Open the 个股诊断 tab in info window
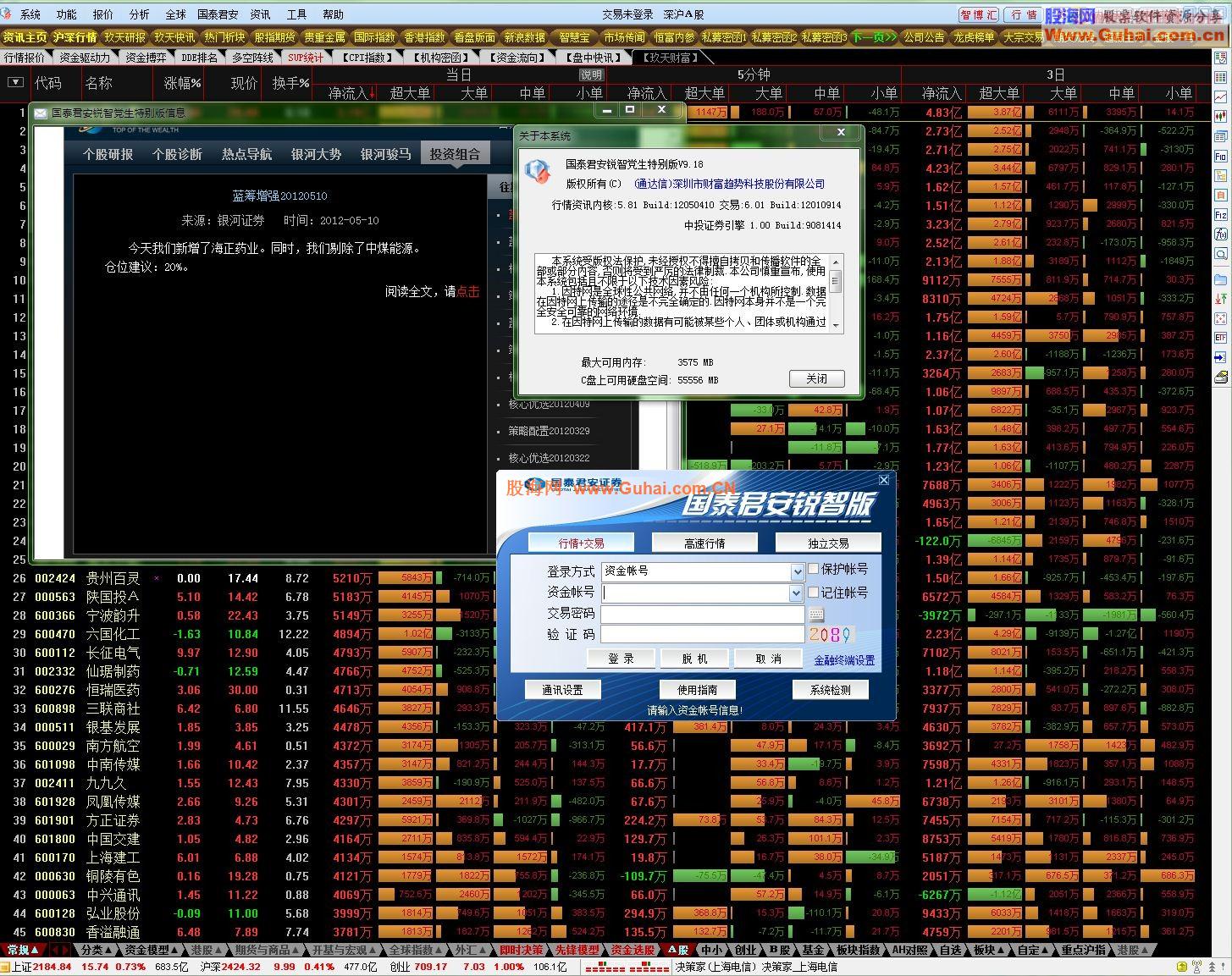This screenshot has width=1232, height=976. point(177,154)
